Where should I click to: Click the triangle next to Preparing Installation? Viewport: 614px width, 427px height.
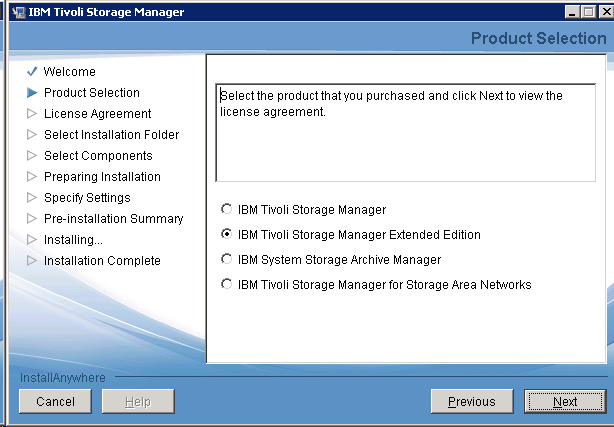point(32,177)
